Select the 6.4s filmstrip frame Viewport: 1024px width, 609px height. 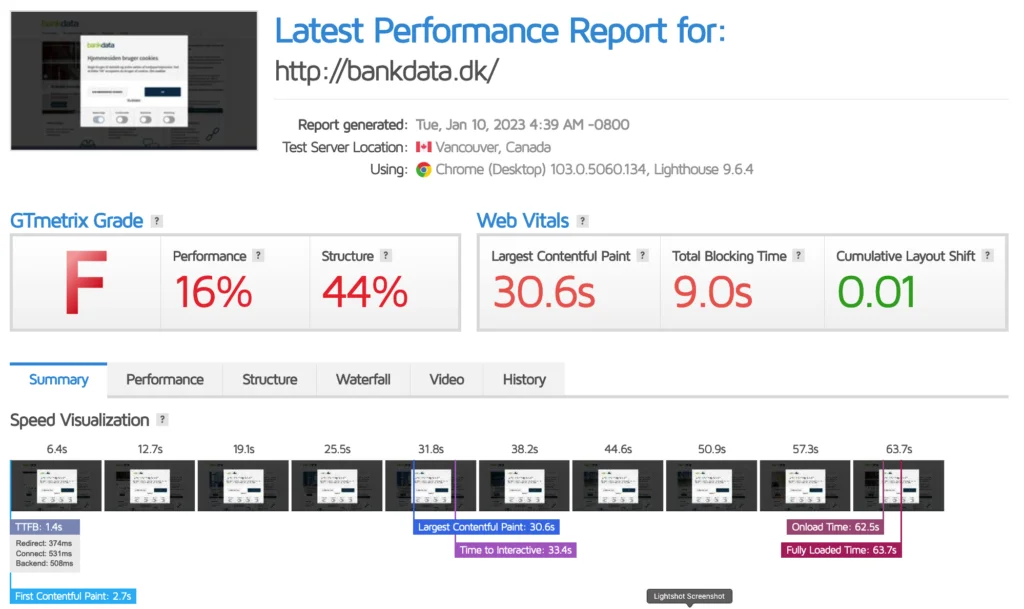coord(56,485)
